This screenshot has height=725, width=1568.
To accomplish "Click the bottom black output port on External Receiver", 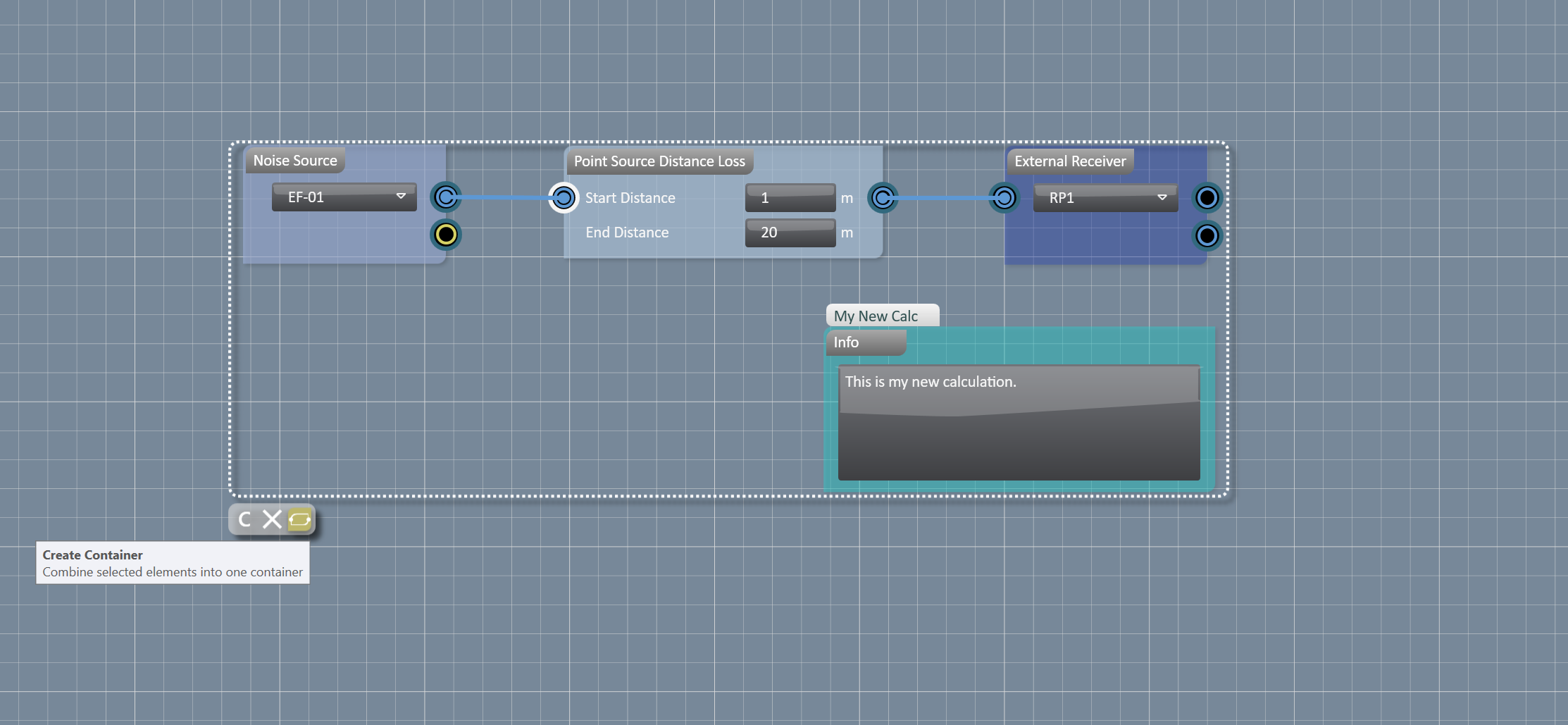I will click(1207, 236).
